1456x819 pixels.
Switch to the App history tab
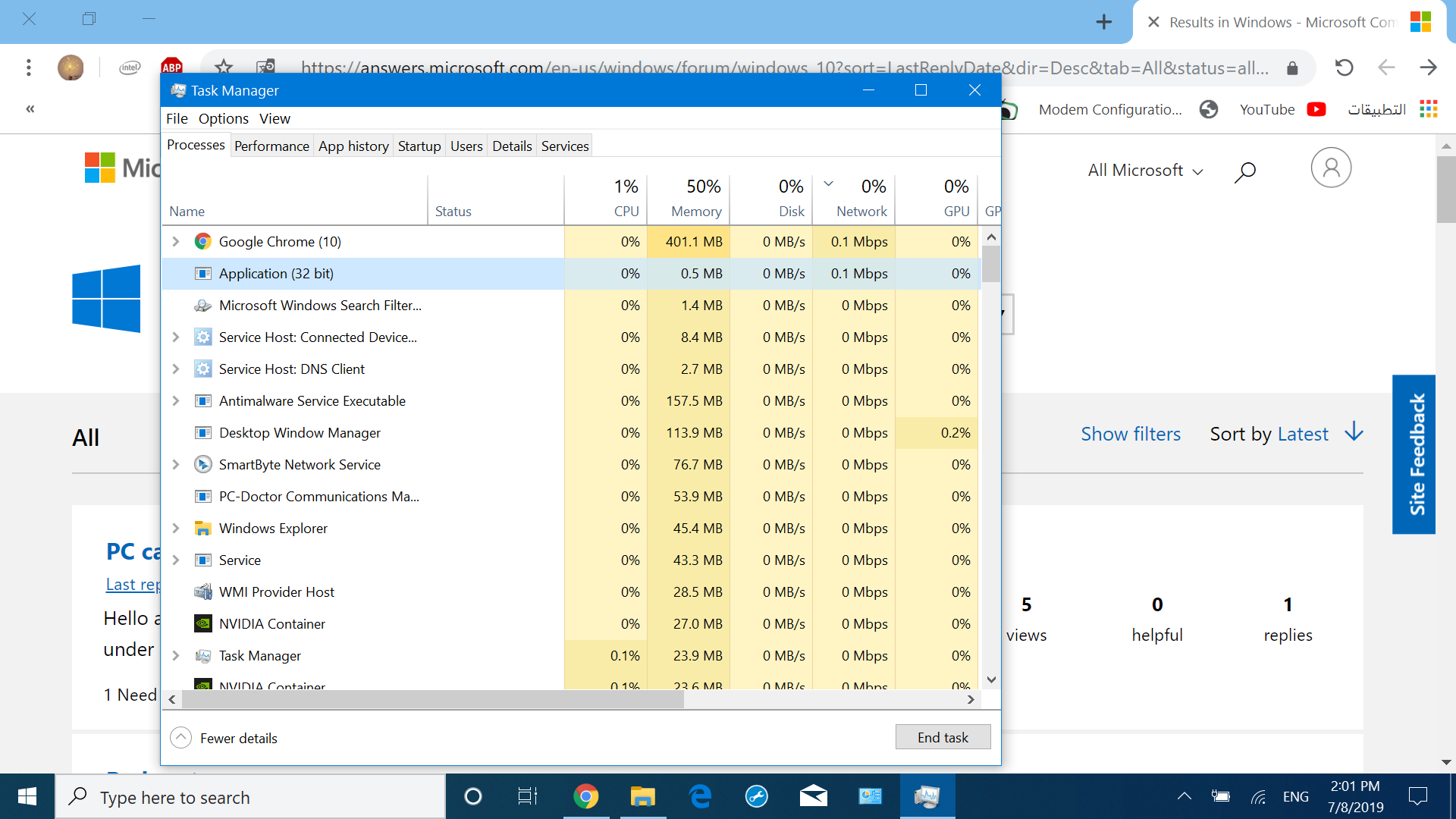353,146
